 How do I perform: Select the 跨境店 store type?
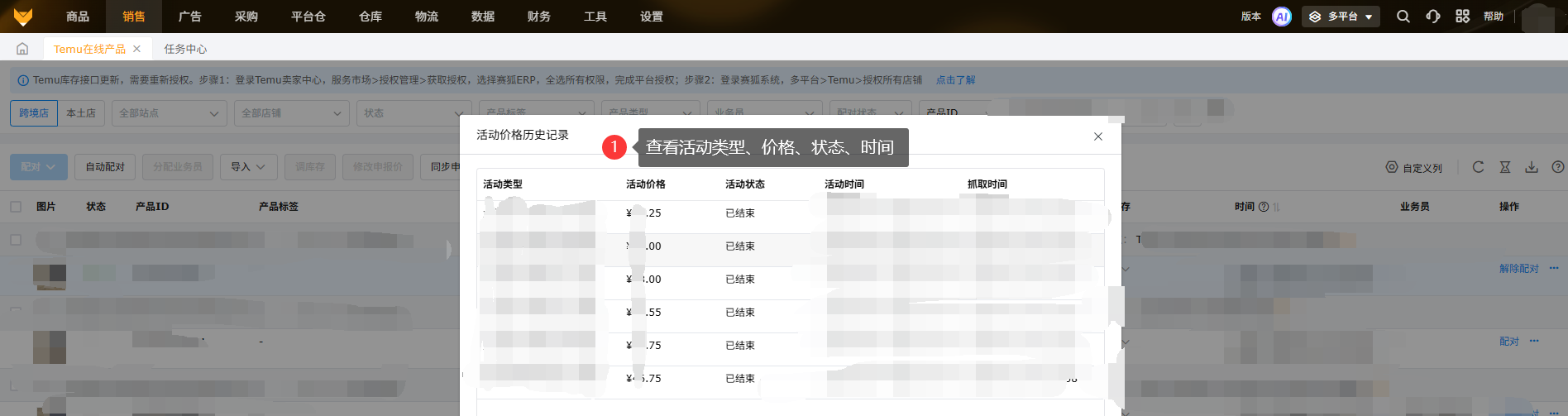pyautogui.click(x=34, y=113)
